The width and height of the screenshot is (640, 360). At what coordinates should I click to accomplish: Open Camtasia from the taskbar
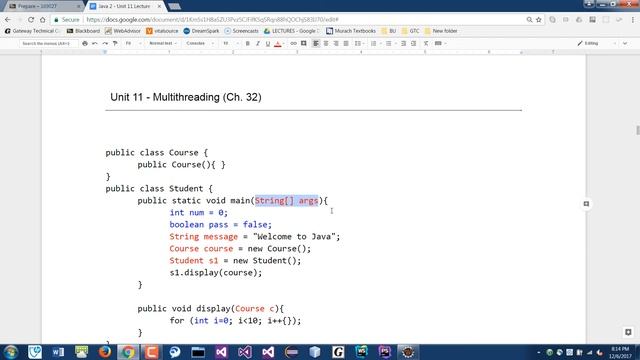151,352
